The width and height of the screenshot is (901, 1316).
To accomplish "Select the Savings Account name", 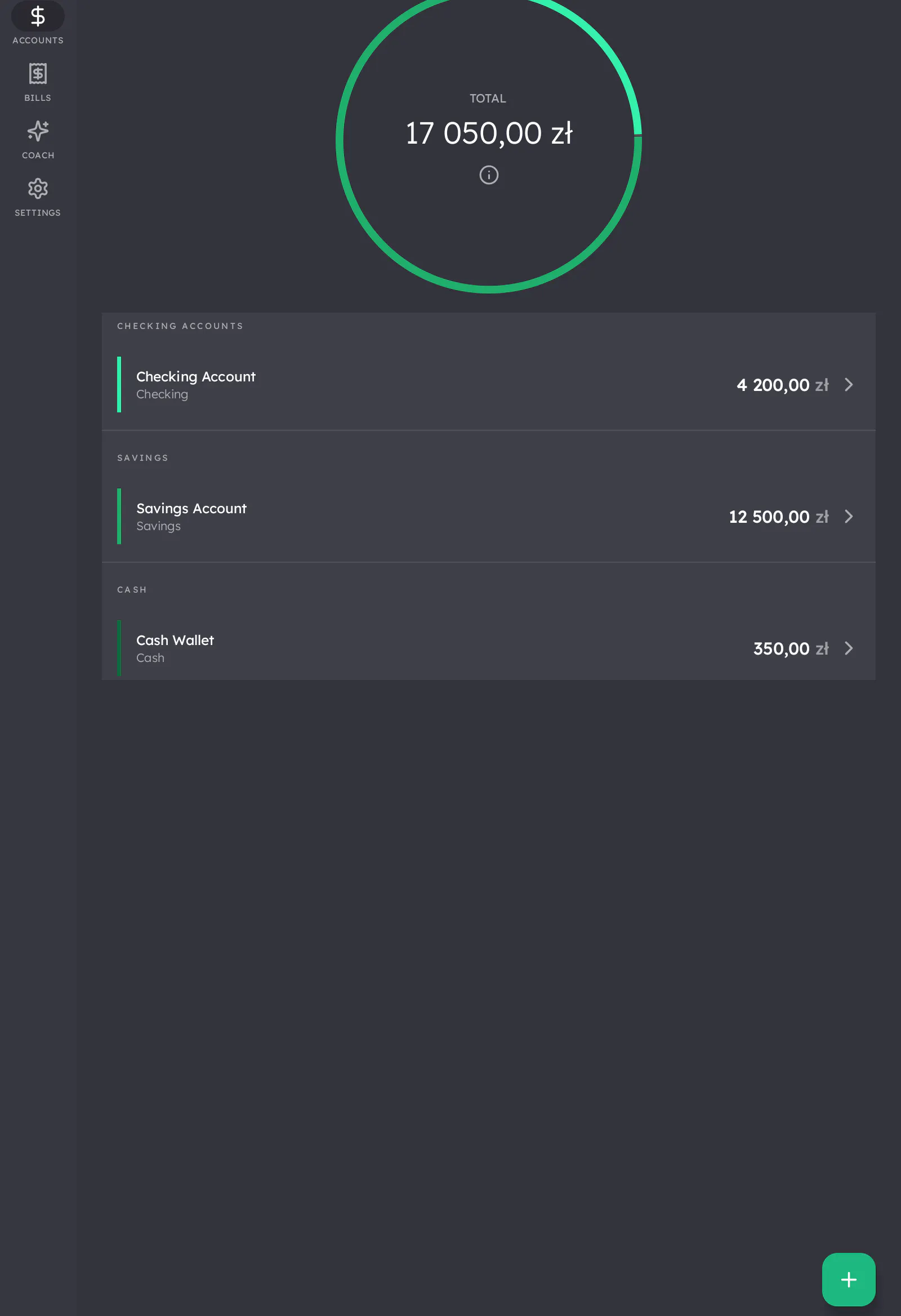I will [191, 509].
